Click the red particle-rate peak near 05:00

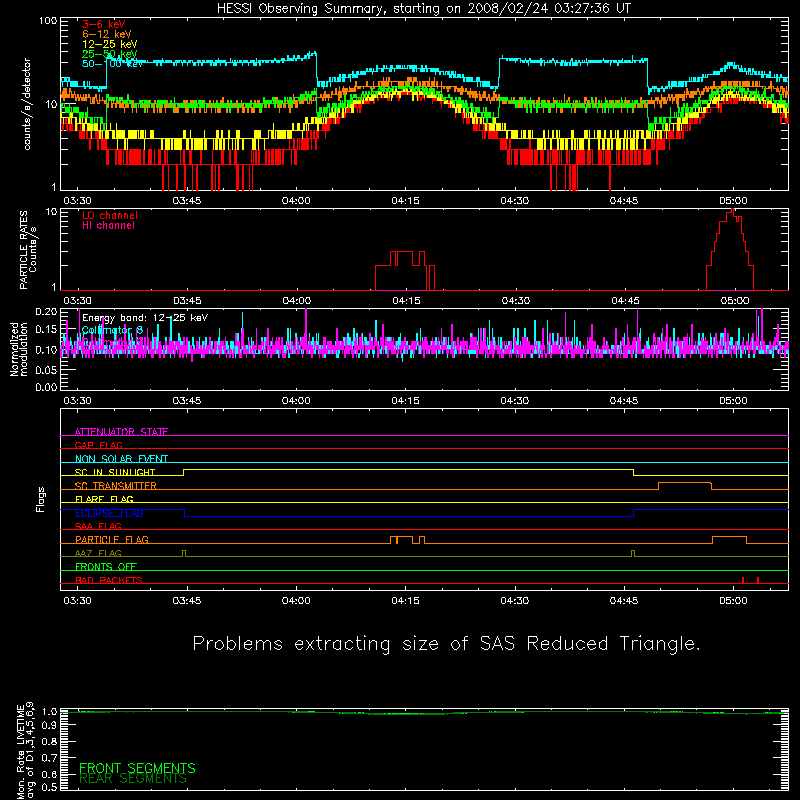click(731, 250)
